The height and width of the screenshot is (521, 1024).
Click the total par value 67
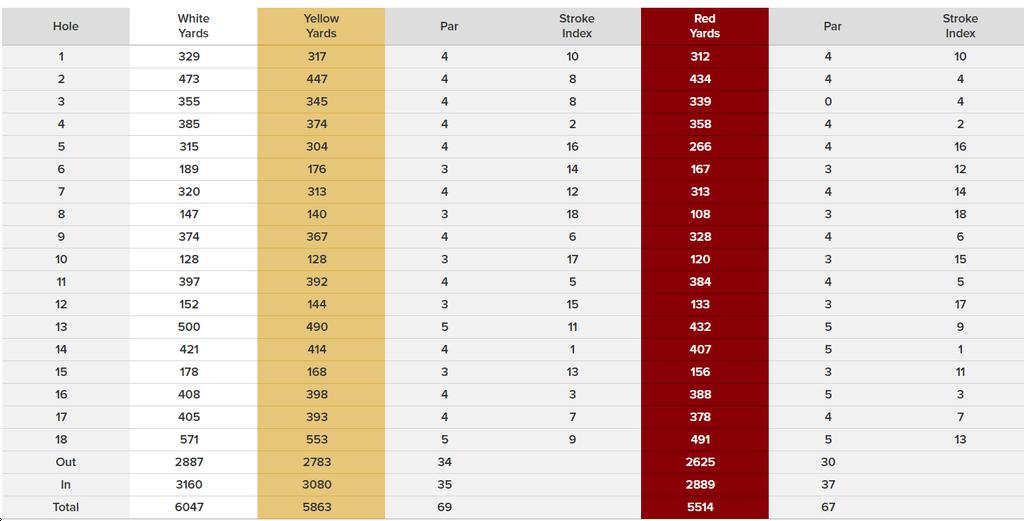pyautogui.click(x=828, y=507)
